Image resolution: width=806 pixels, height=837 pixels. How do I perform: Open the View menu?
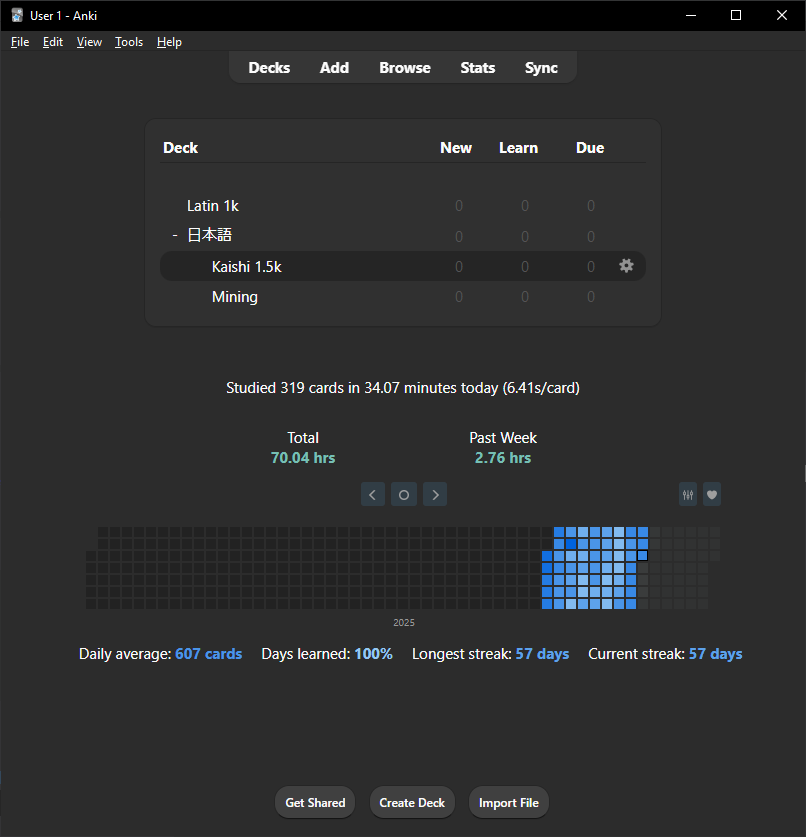click(89, 42)
